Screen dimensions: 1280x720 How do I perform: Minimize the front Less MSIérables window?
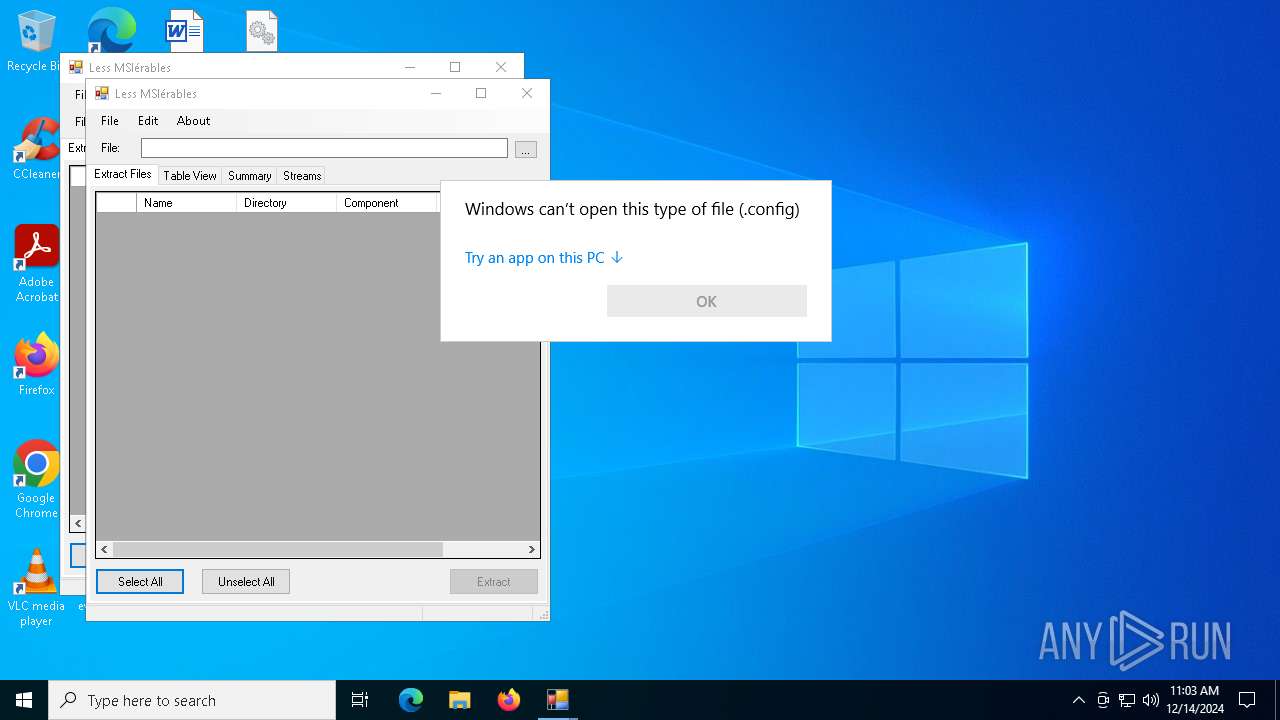(436, 93)
